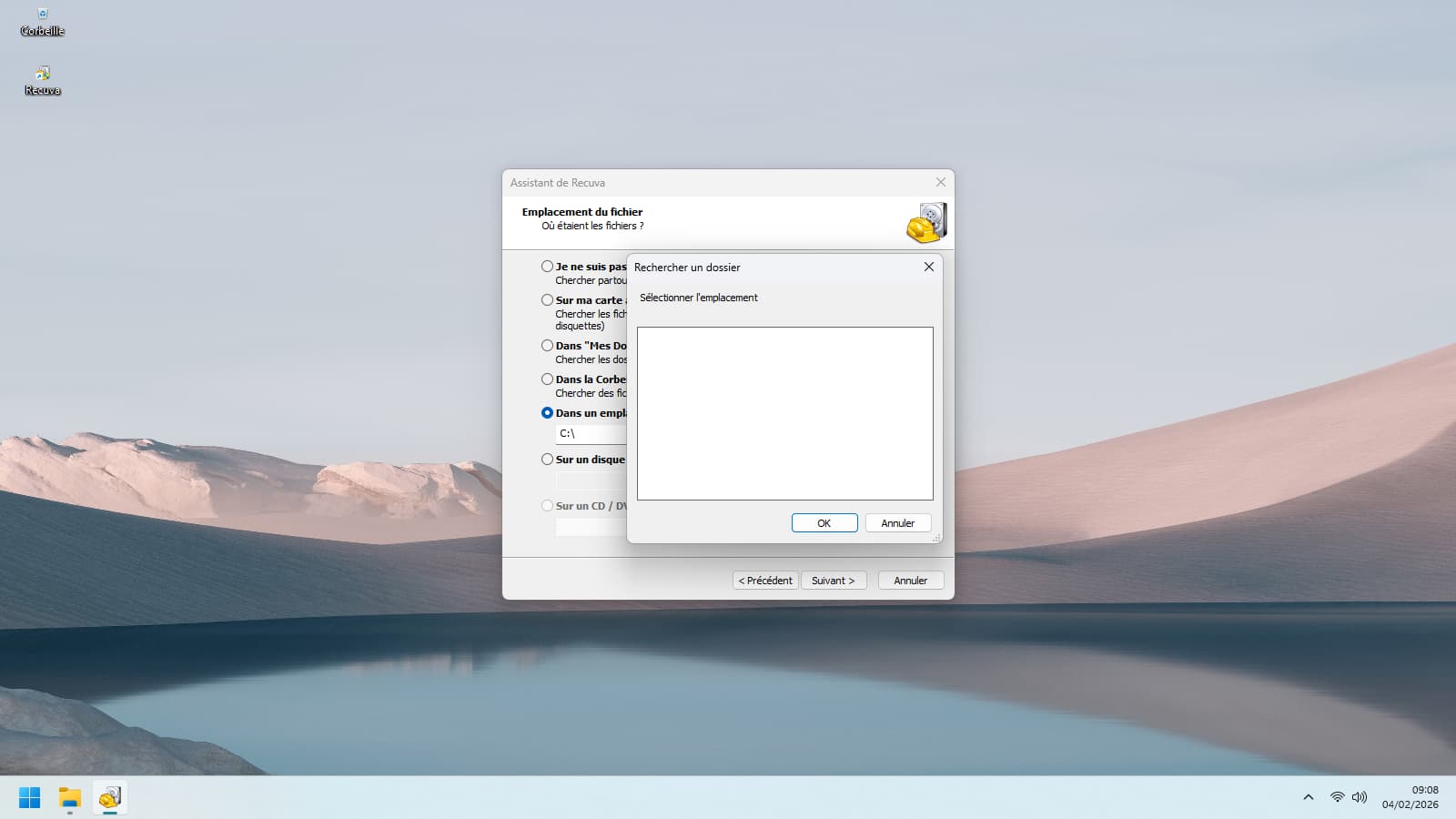Proceed with the Suivant button
This screenshot has height=819, width=1456.
(x=833, y=581)
